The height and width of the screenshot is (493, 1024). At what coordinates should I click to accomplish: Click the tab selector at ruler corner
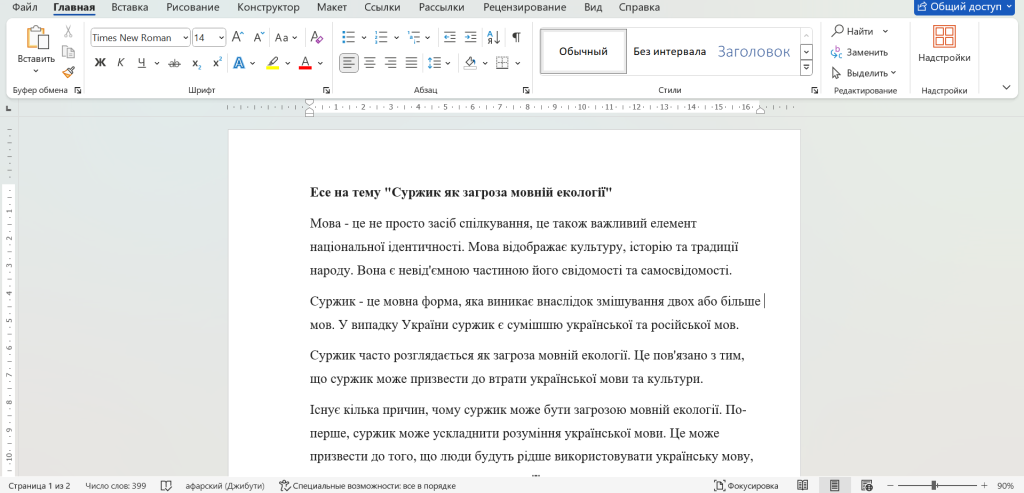pos(8,108)
